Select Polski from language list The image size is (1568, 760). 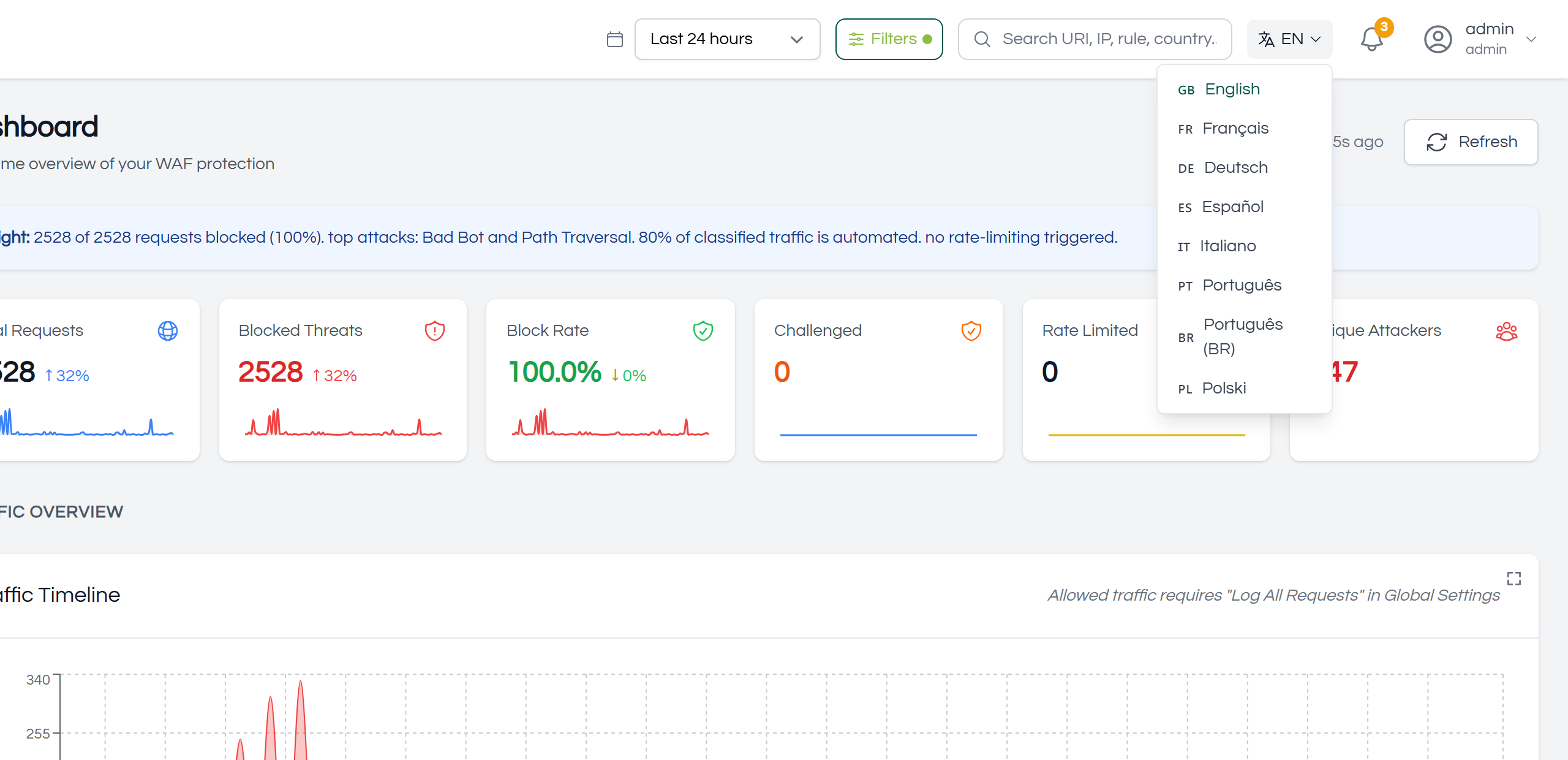pos(1244,389)
